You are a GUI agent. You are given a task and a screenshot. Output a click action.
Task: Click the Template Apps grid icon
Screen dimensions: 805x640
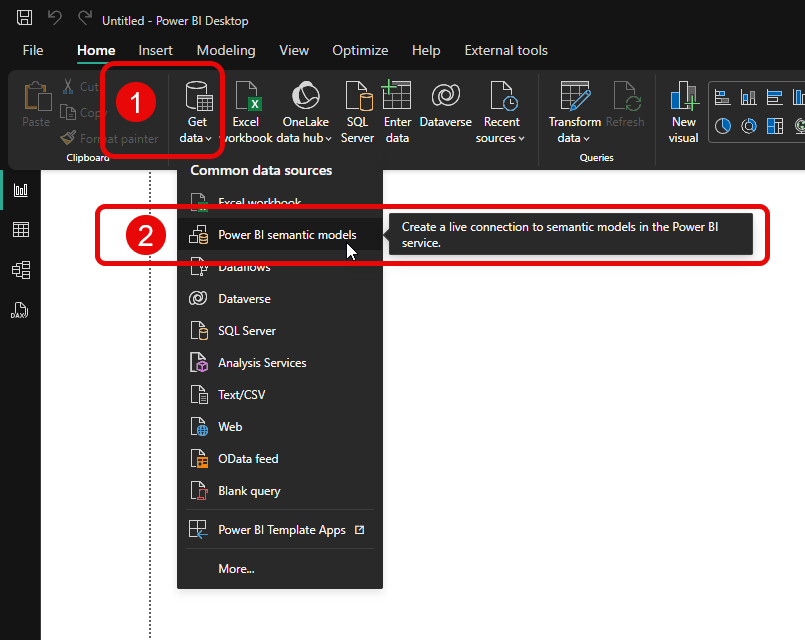coord(198,529)
